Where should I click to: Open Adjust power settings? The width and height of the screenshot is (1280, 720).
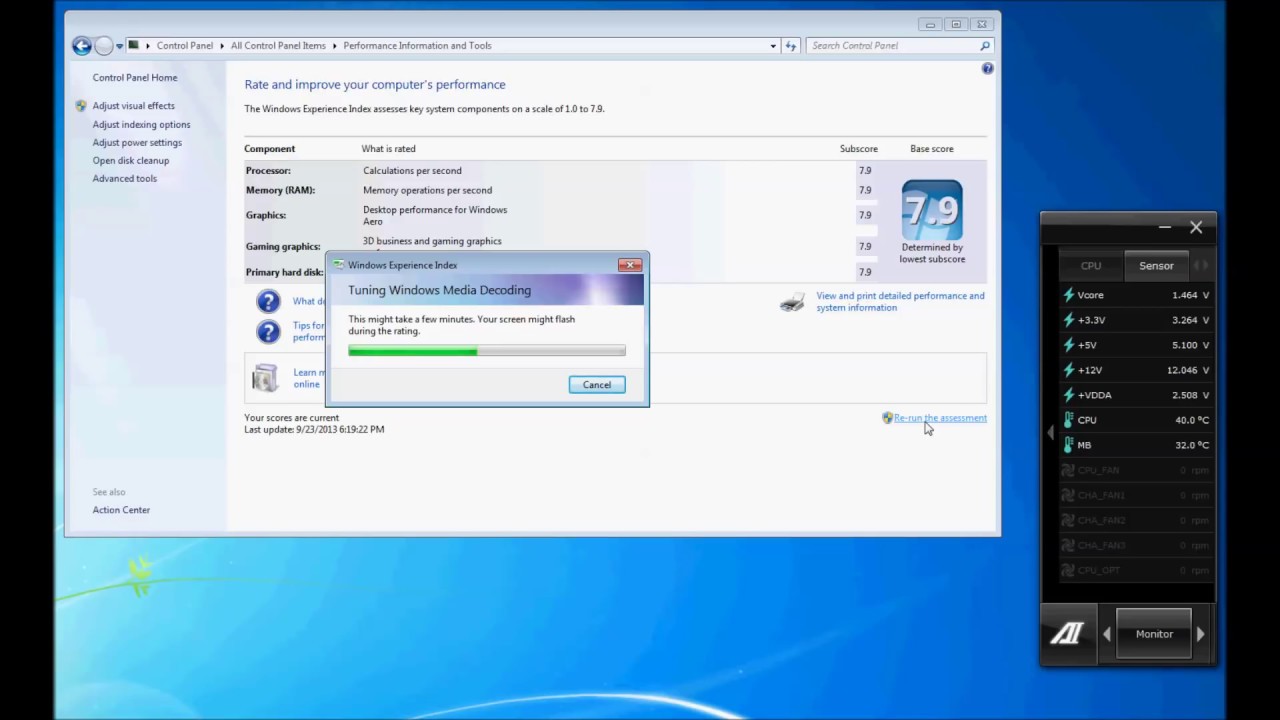coord(137,143)
